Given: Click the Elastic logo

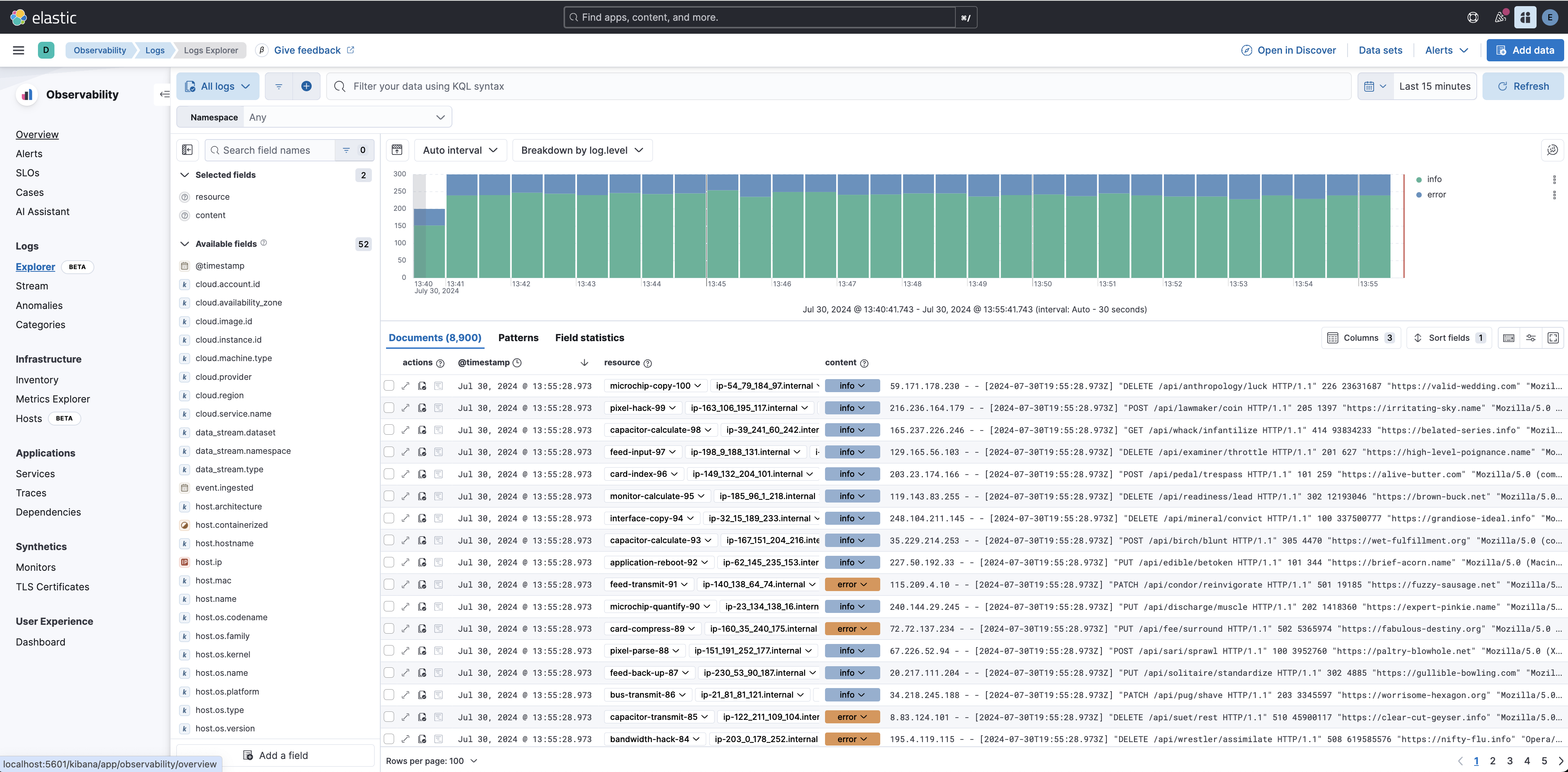Looking at the screenshot, I should pos(44,17).
